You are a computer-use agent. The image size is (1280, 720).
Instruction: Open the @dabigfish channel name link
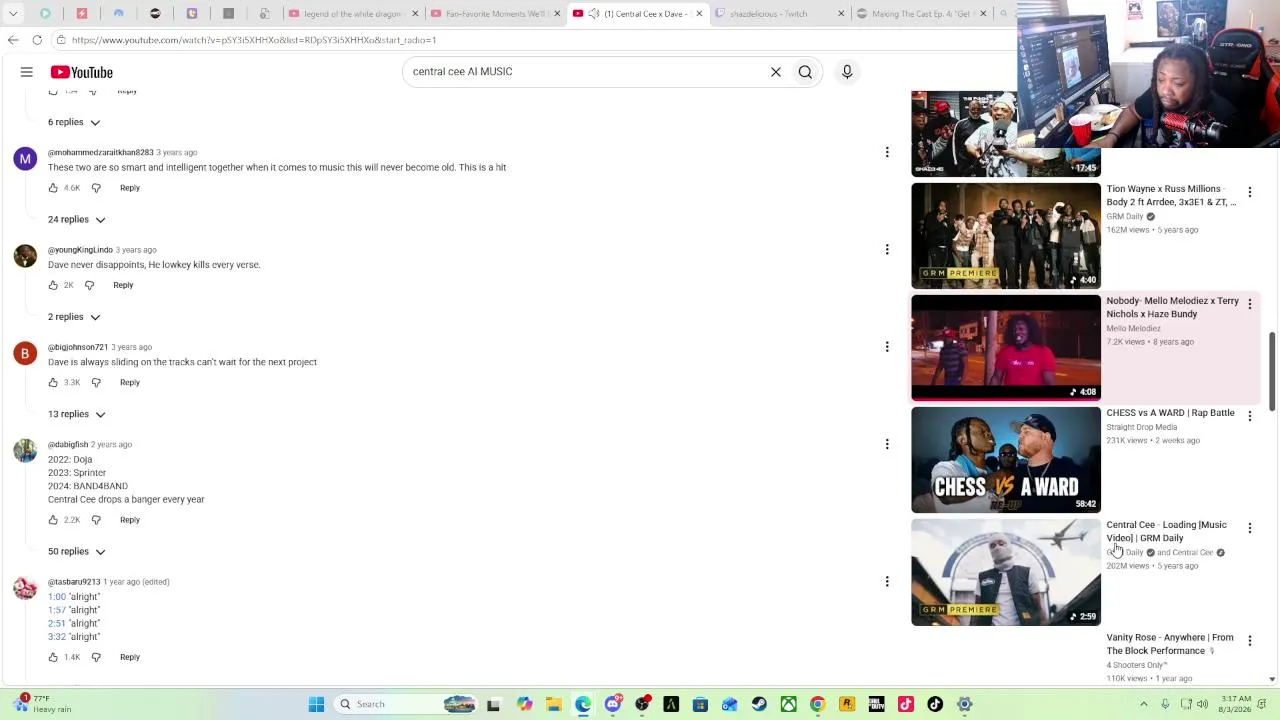point(68,444)
